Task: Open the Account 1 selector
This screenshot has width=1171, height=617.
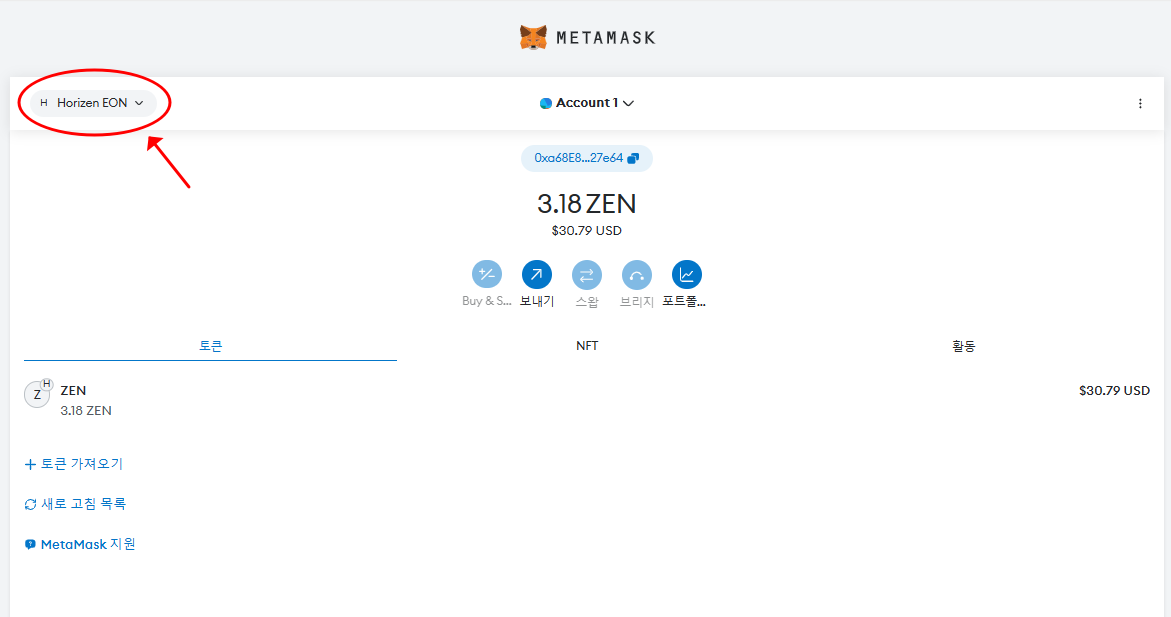Action: [x=587, y=103]
